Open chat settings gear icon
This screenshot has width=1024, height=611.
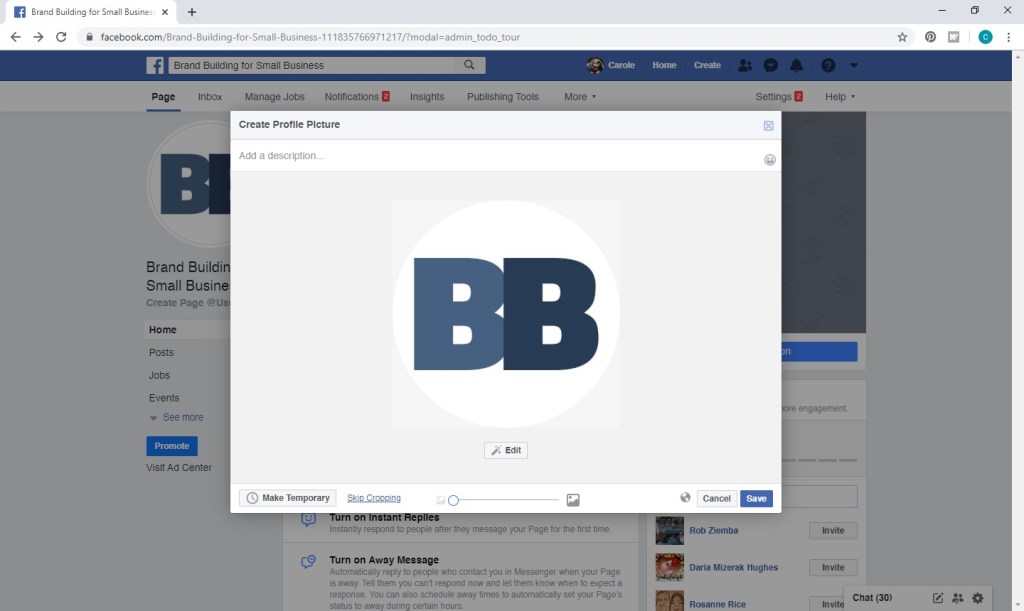[978, 598]
